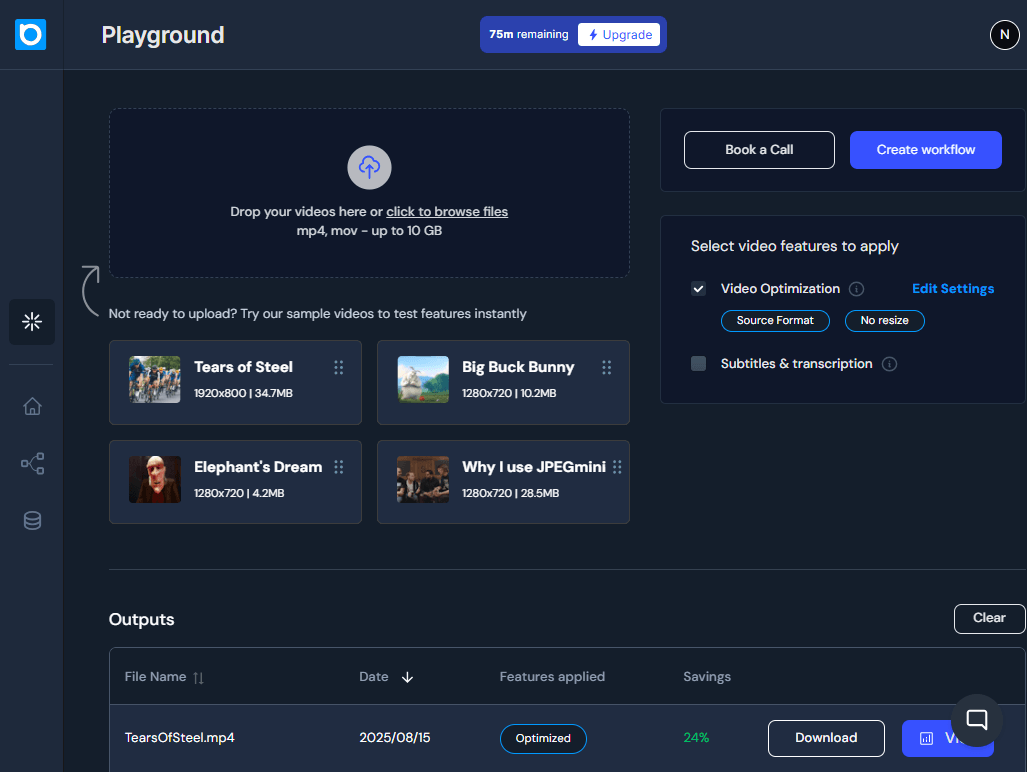Click the Beamr logo icon

pos(31,35)
